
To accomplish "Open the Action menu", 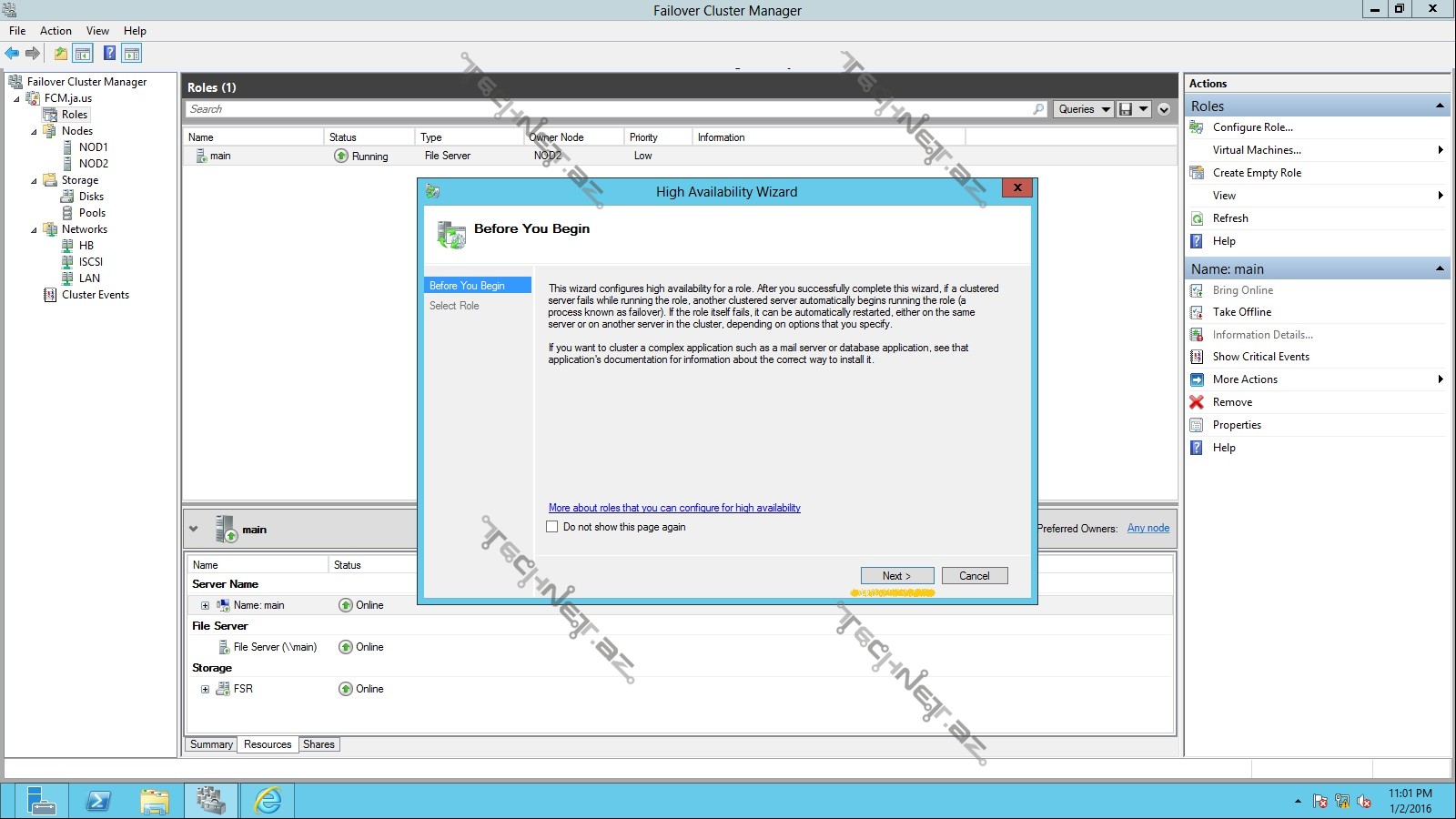I will (56, 31).
